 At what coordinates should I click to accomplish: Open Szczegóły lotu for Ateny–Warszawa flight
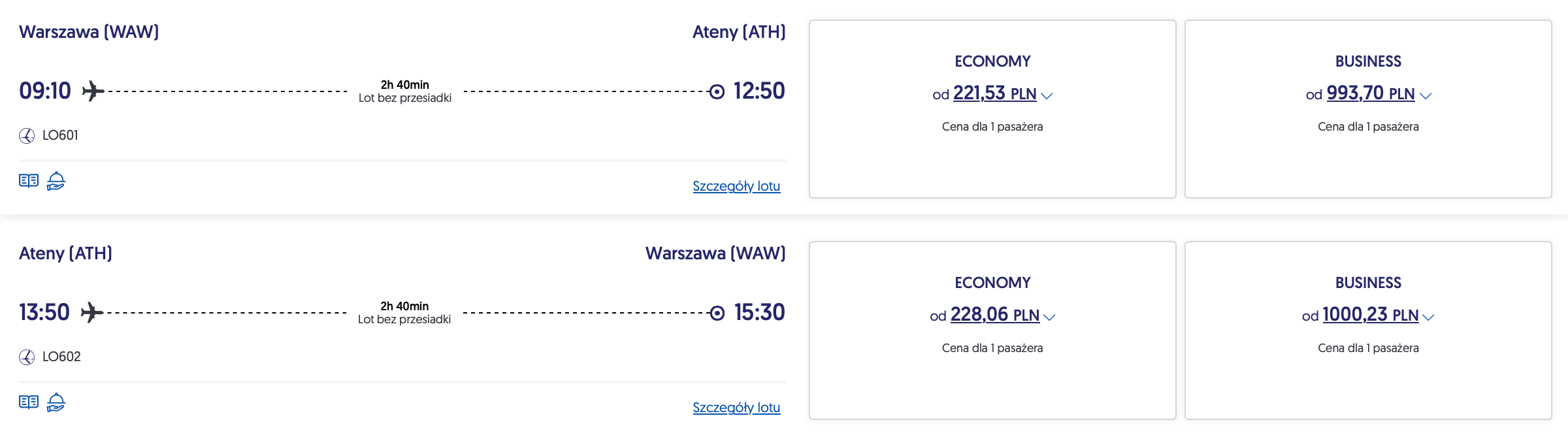pyautogui.click(x=736, y=408)
